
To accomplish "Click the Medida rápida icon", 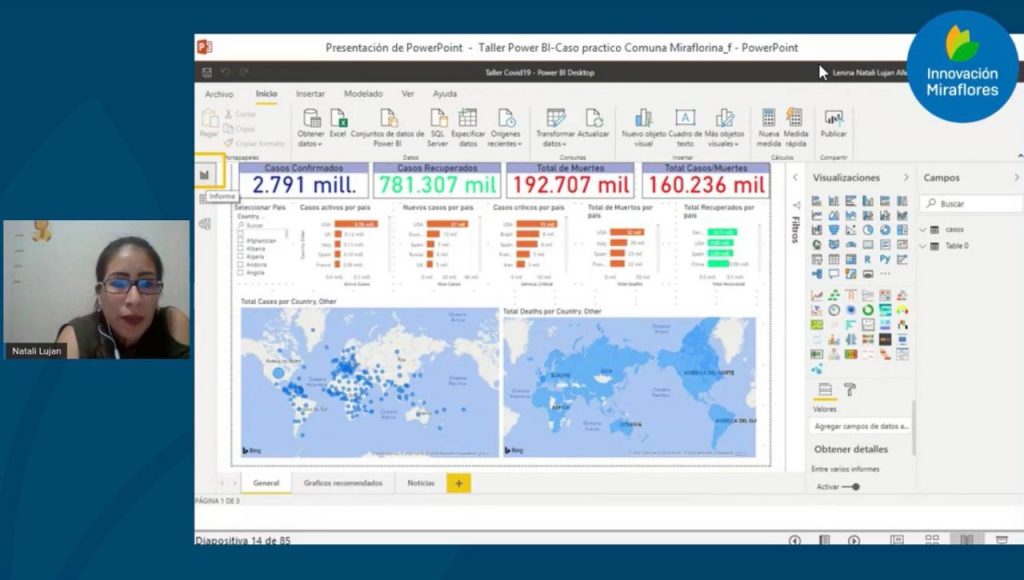I will (795, 118).
